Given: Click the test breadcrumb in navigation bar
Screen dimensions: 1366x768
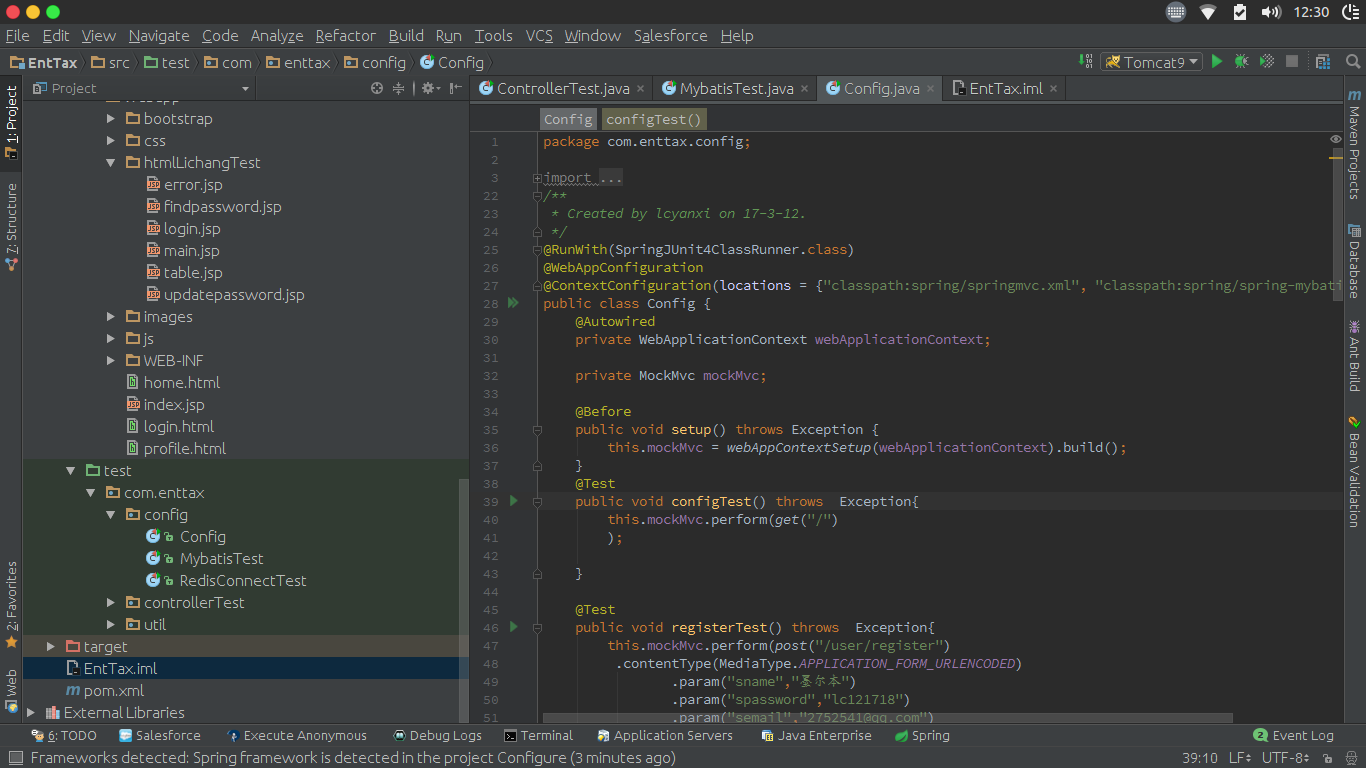Looking at the screenshot, I should [x=165, y=62].
